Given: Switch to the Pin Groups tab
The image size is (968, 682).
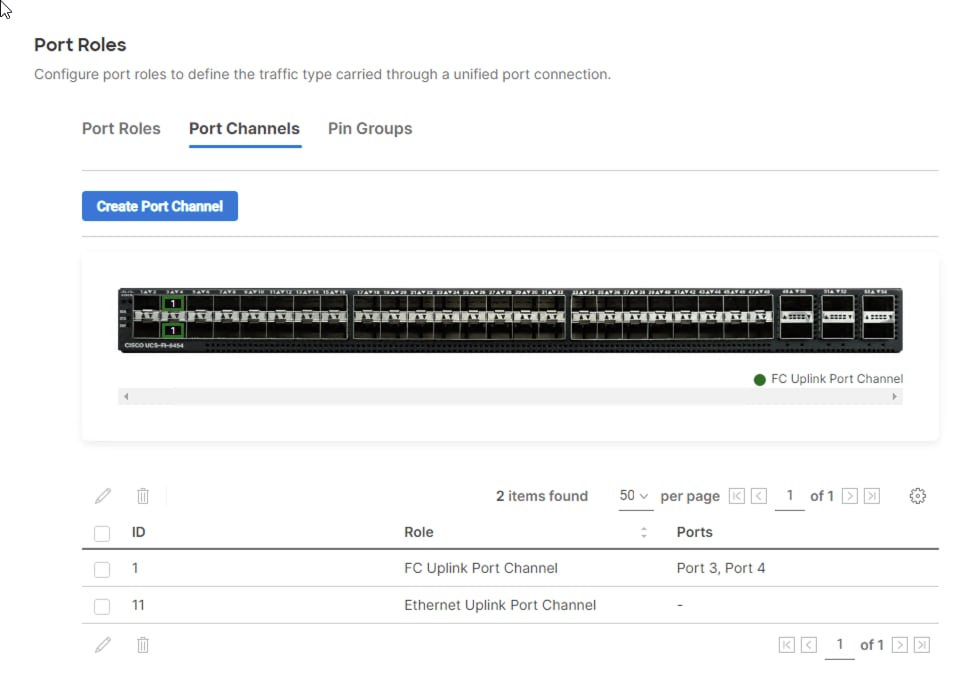Looking at the screenshot, I should click(x=370, y=128).
